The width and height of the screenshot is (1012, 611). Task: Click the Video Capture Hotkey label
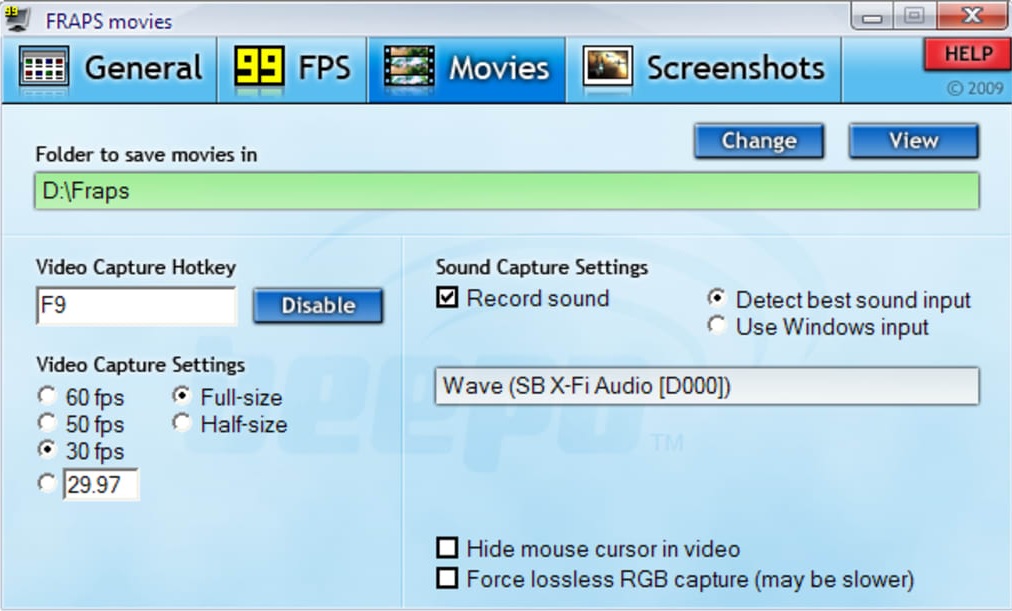pyautogui.click(x=136, y=267)
